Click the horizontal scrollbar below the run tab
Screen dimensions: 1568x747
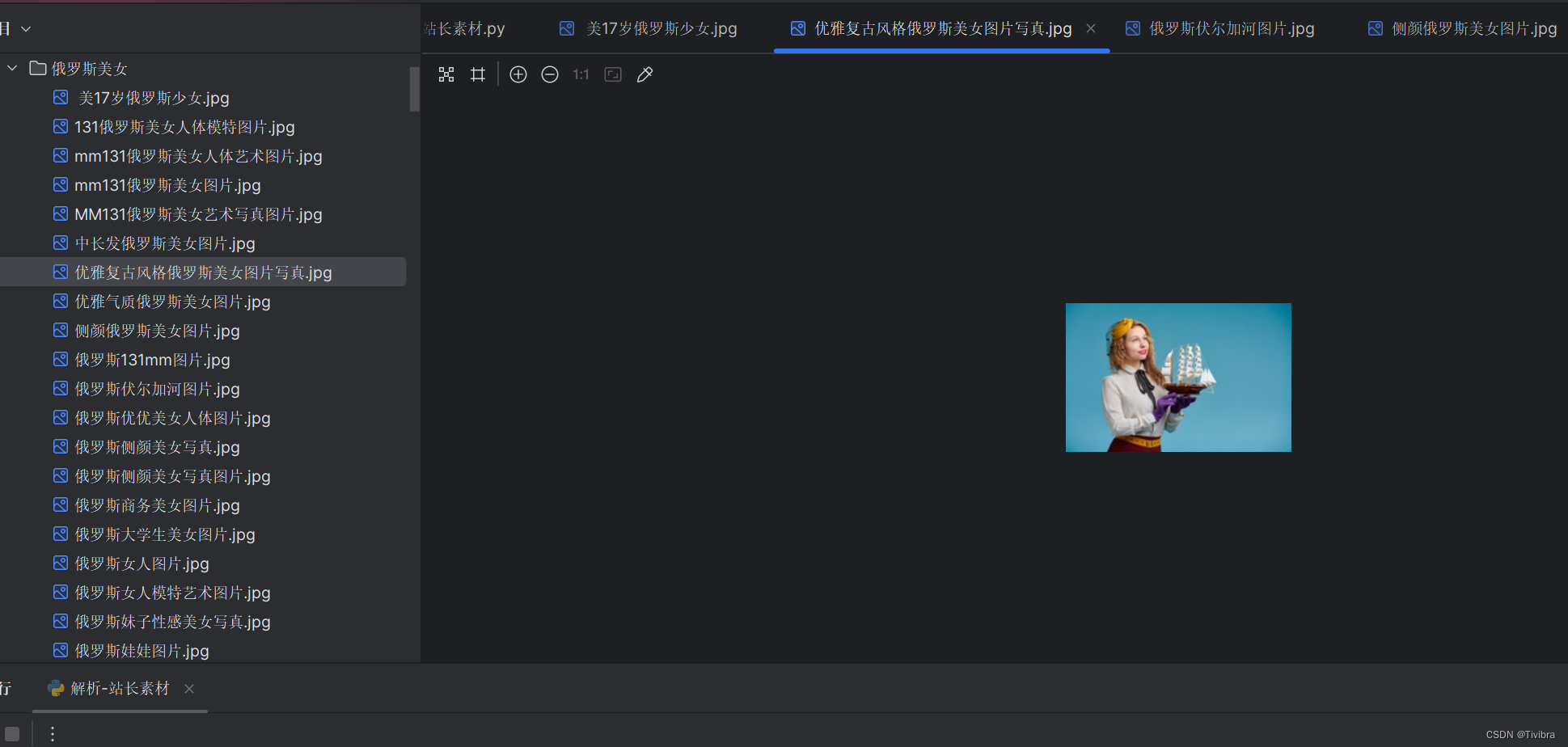click(x=120, y=712)
